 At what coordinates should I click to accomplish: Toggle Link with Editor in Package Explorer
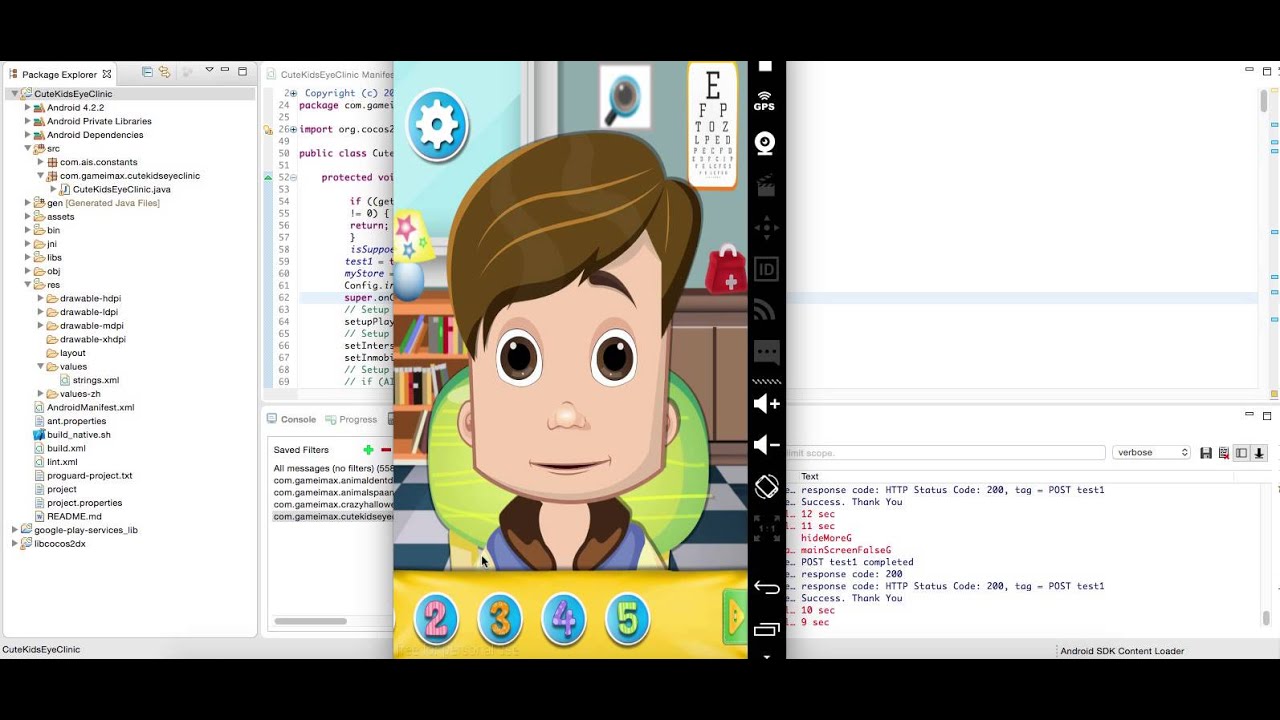pos(164,72)
